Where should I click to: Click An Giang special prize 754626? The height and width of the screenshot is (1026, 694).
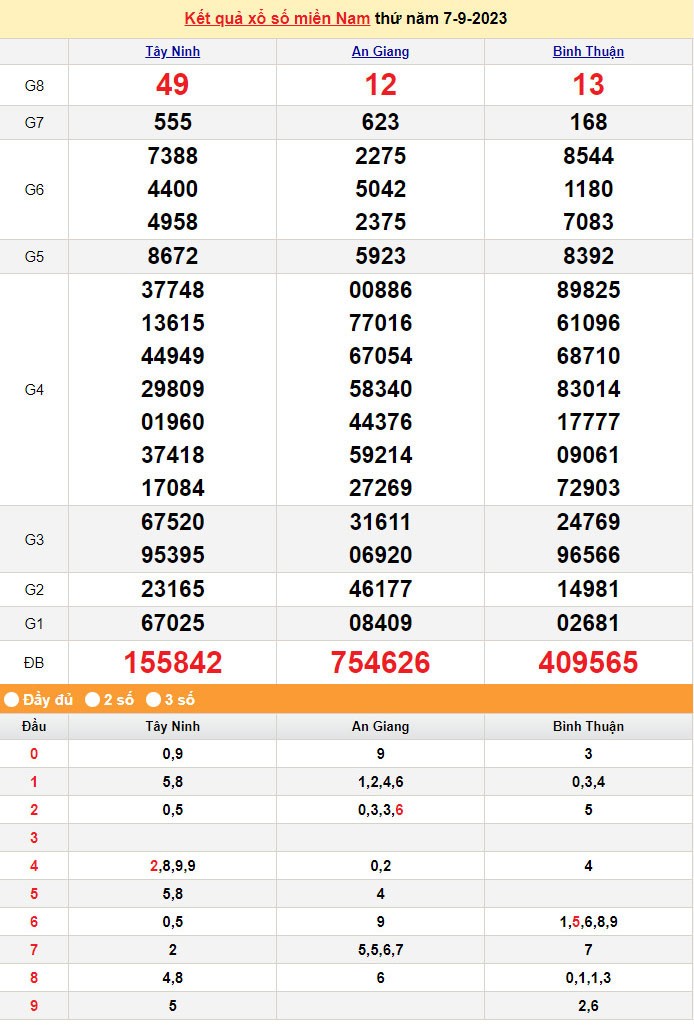click(380, 662)
